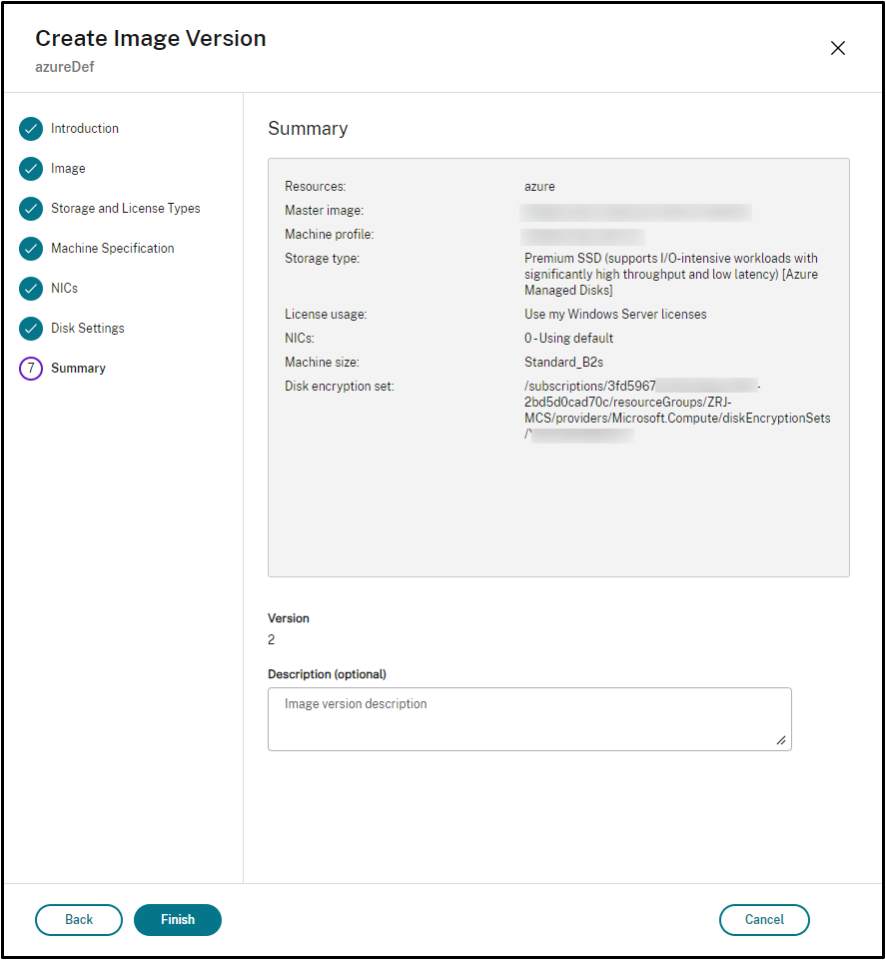Click the Cancel button
This screenshot has height=960, width=886.
pyautogui.click(x=764, y=920)
